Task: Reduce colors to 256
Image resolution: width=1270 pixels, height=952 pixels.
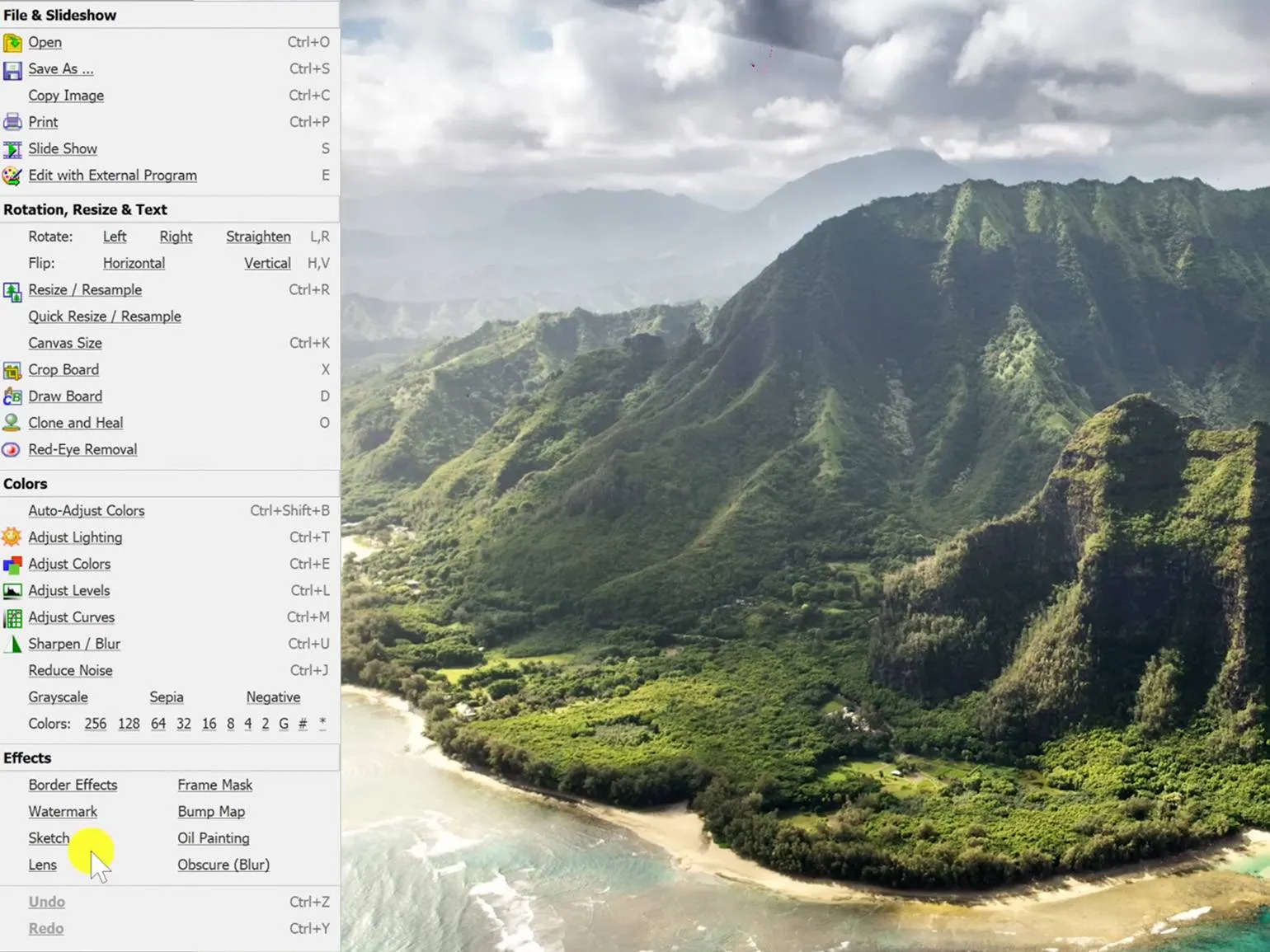Action: click(x=96, y=724)
